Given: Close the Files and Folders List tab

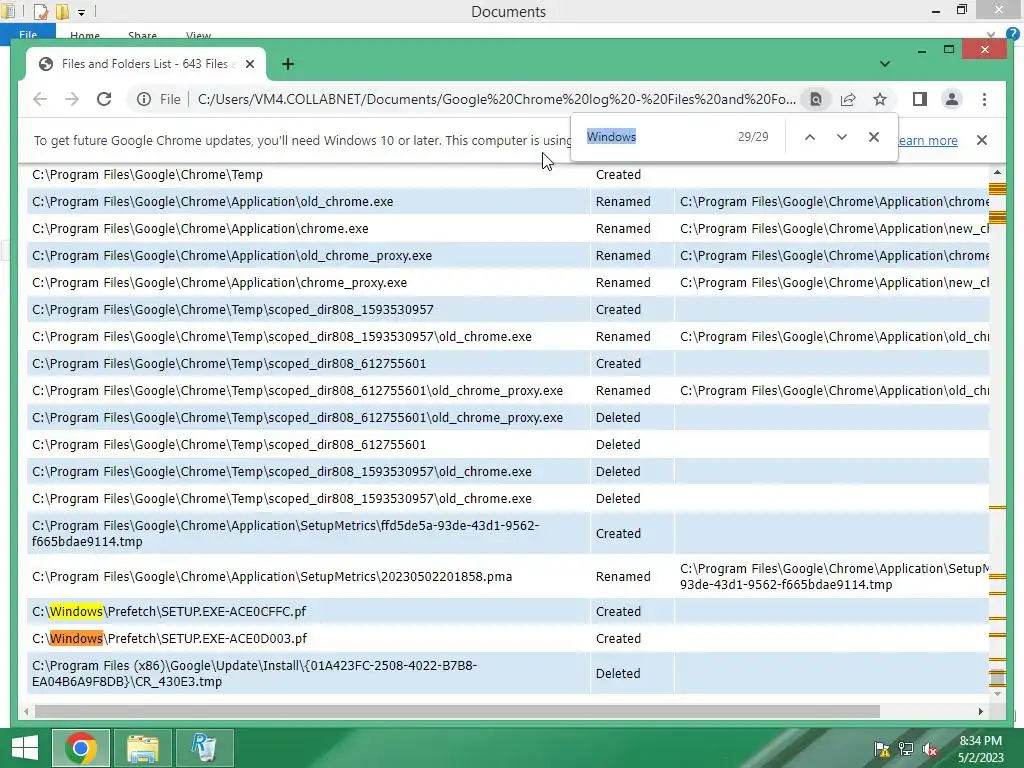Looking at the screenshot, I should tap(249, 64).
